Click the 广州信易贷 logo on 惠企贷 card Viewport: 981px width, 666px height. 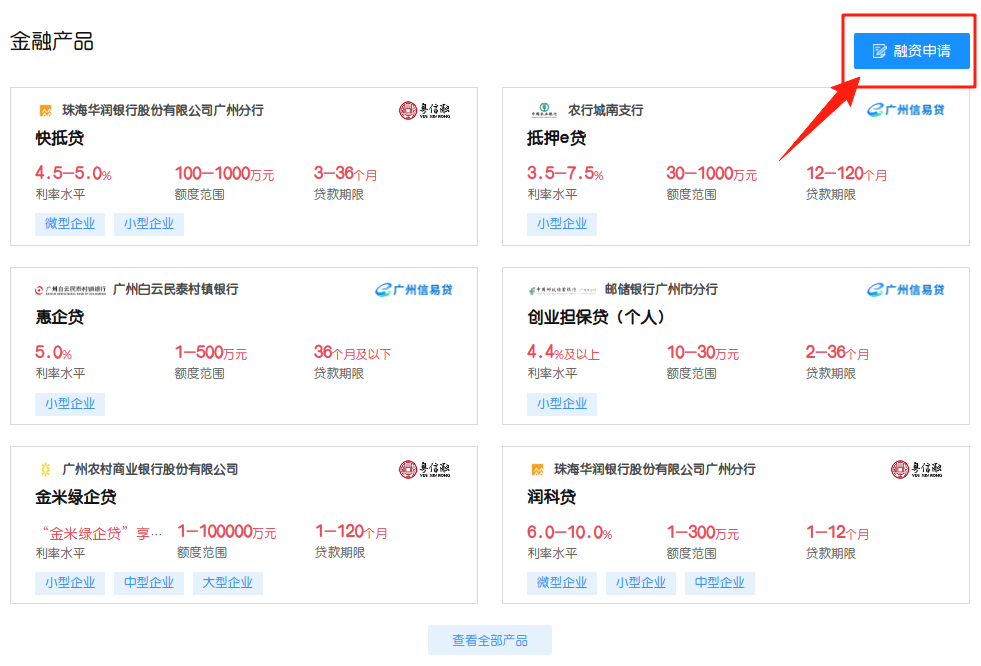414,290
